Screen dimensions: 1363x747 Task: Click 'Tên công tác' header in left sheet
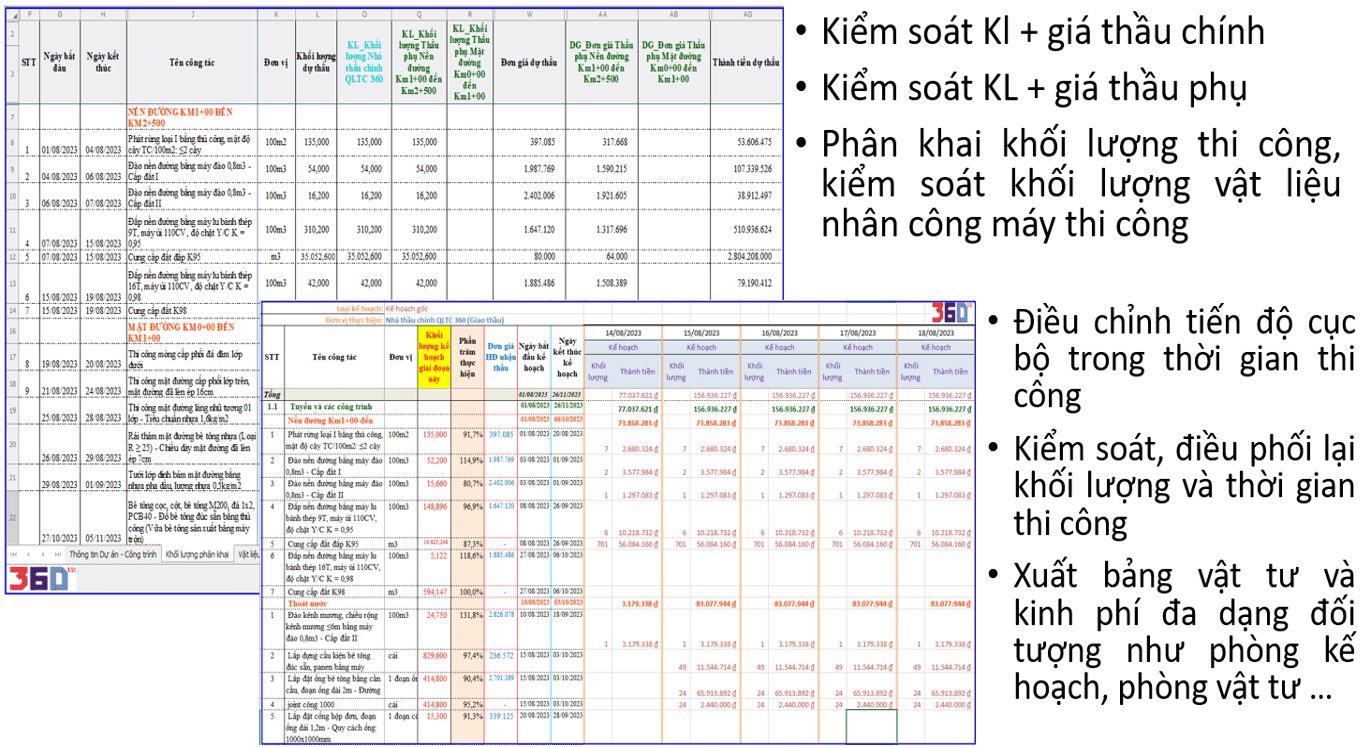(191, 61)
